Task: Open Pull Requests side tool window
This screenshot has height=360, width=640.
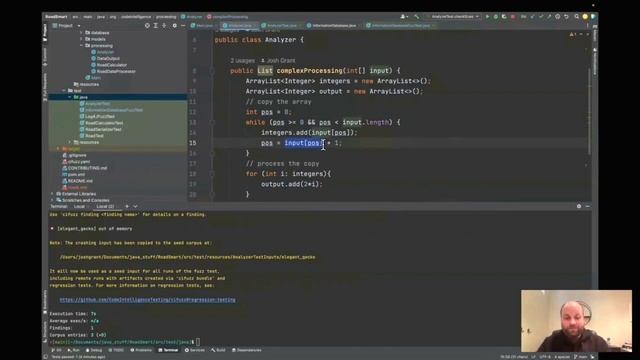Action: (x=45, y=87)
